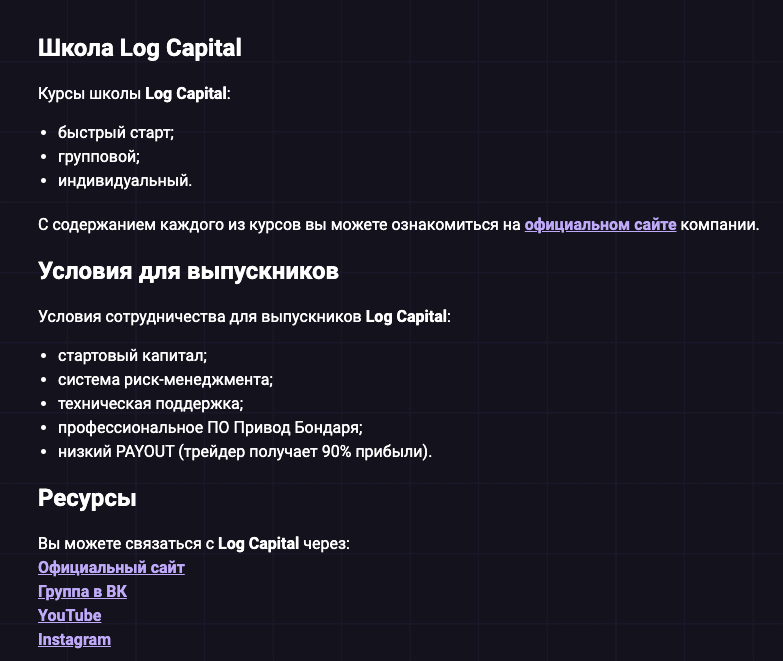This screenshot has width=783, height=661.
Task: Click the "групповой" course list item
Action: (98, 156)
